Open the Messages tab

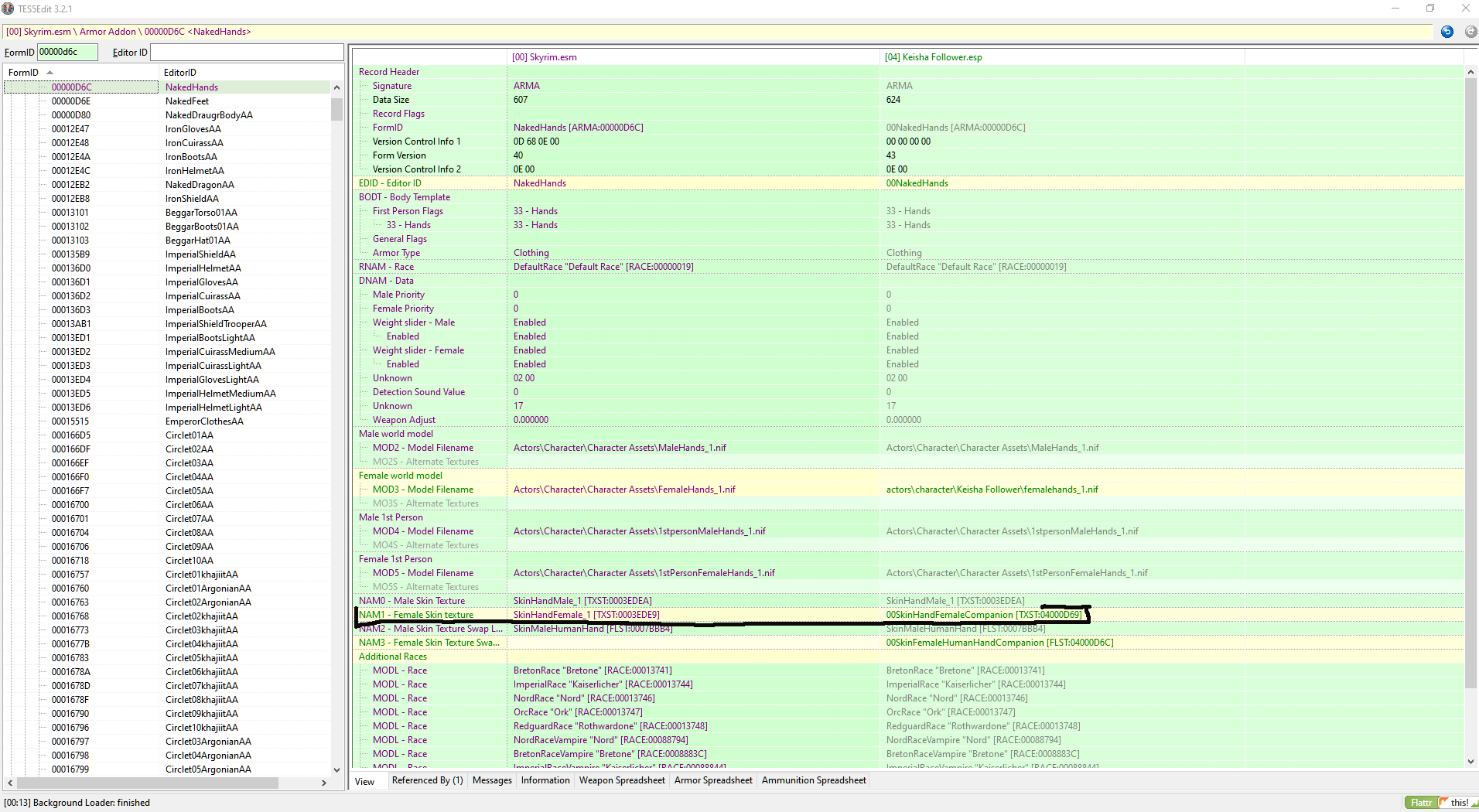[x=492, y=780]
